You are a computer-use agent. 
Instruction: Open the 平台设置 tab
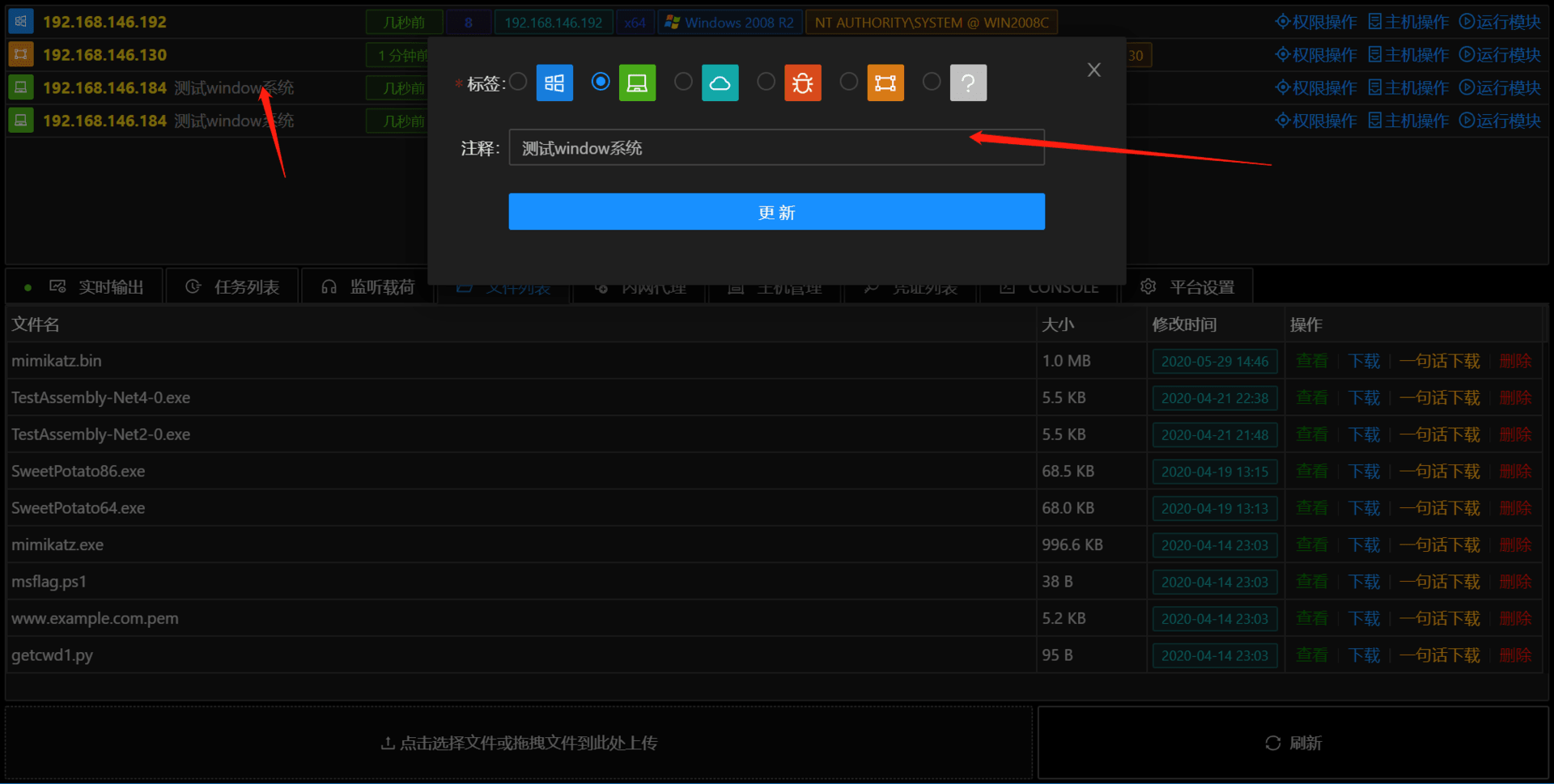point(1187,286)
